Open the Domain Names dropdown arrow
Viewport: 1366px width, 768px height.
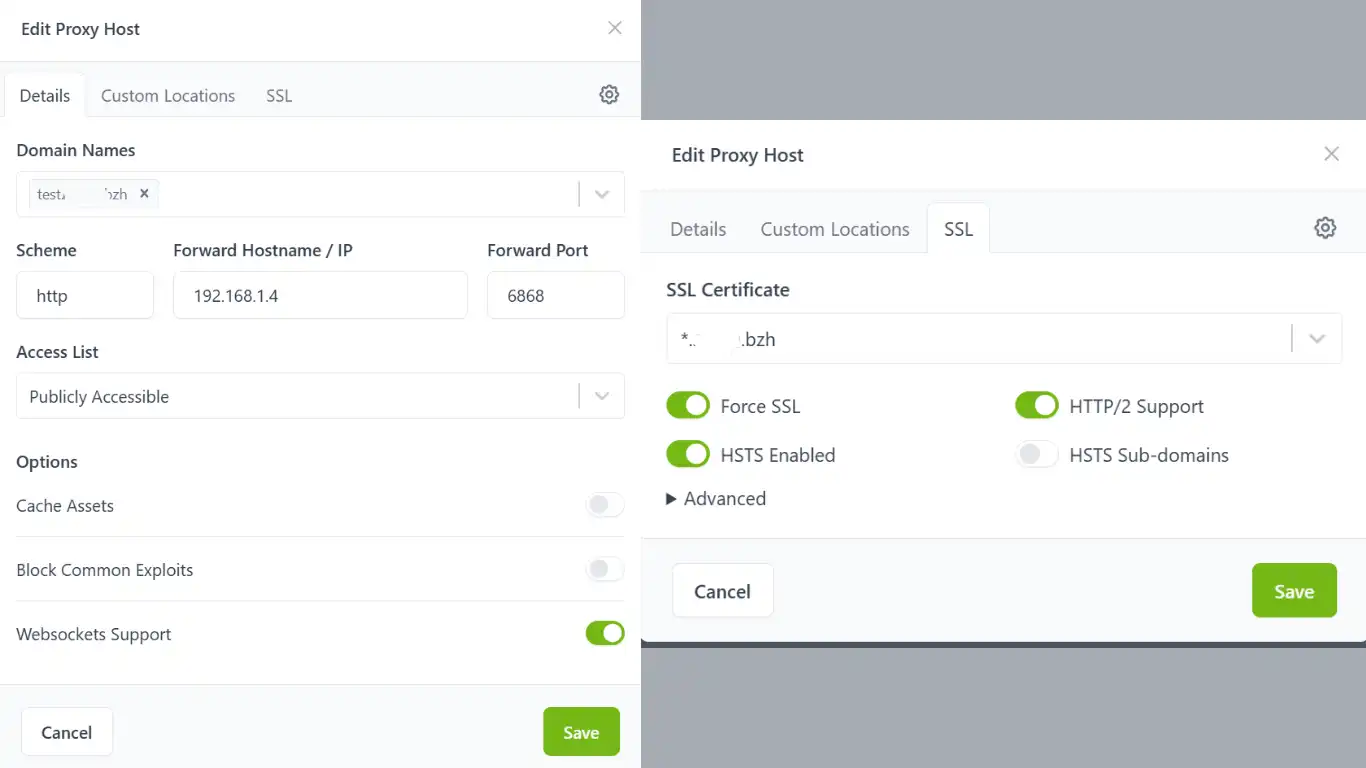pyautogui.click(x=601, y=194)
